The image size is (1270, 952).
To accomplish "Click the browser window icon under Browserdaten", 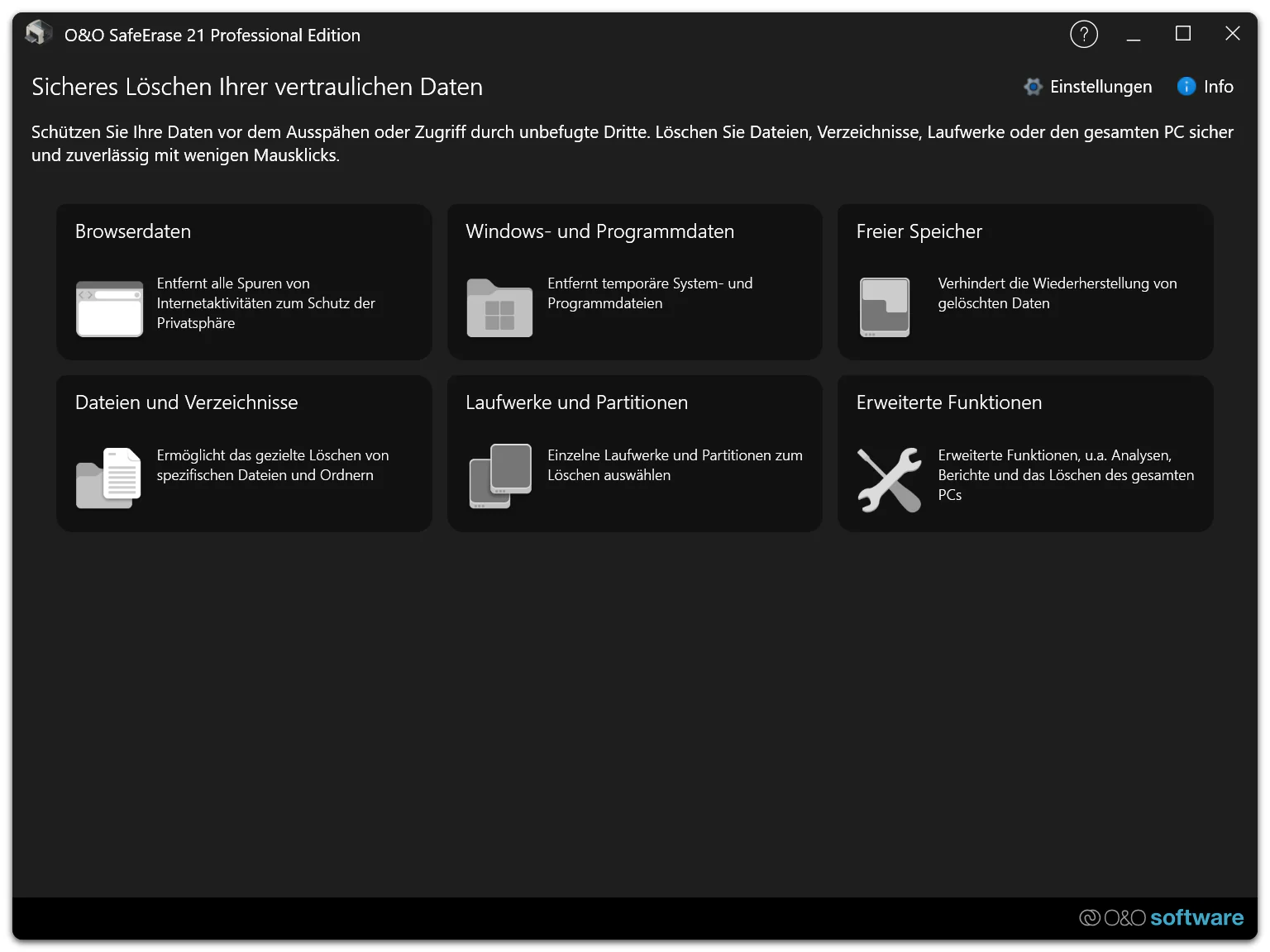I will (109, 308).
